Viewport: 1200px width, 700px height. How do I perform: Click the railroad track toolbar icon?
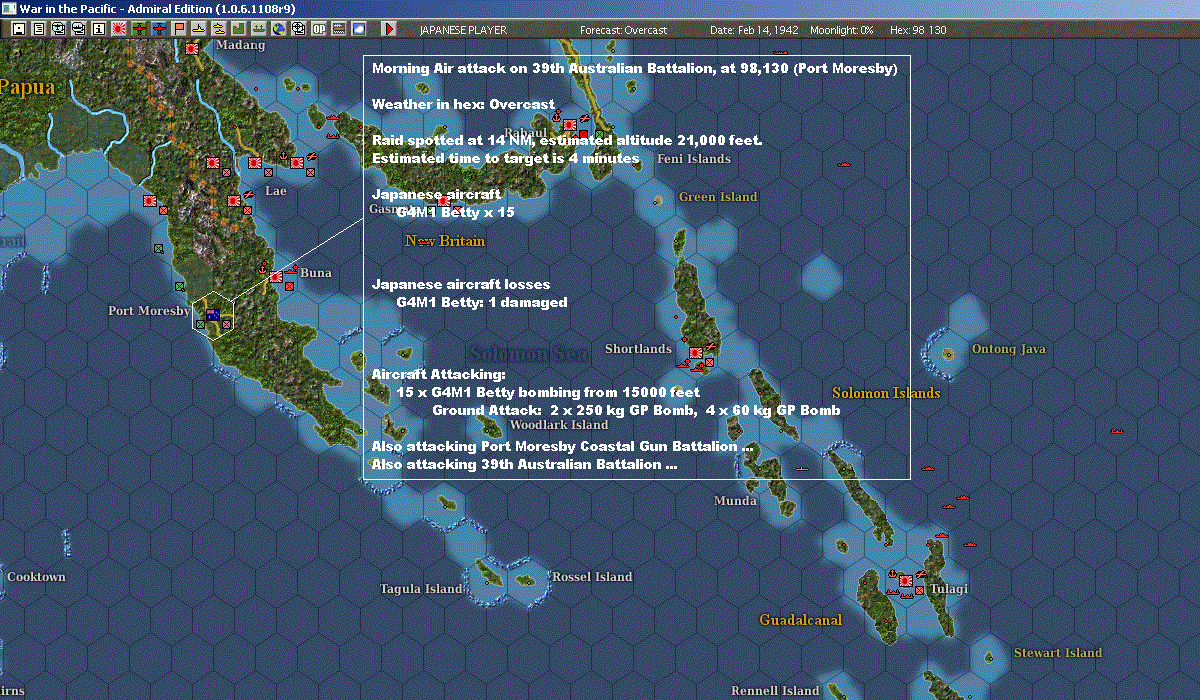tap(338, 29)
